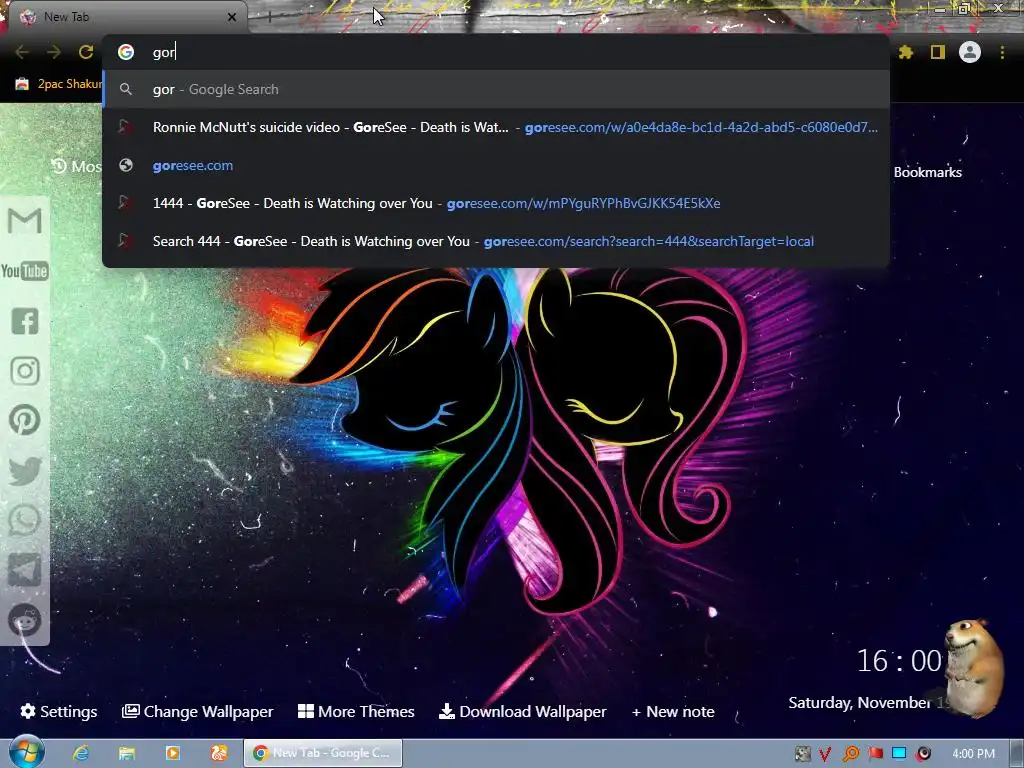The height and width of the screenshot is (768, 1024).
Task: Open the Chrome extensions puzzle icon
Action: tap(906, 52)
